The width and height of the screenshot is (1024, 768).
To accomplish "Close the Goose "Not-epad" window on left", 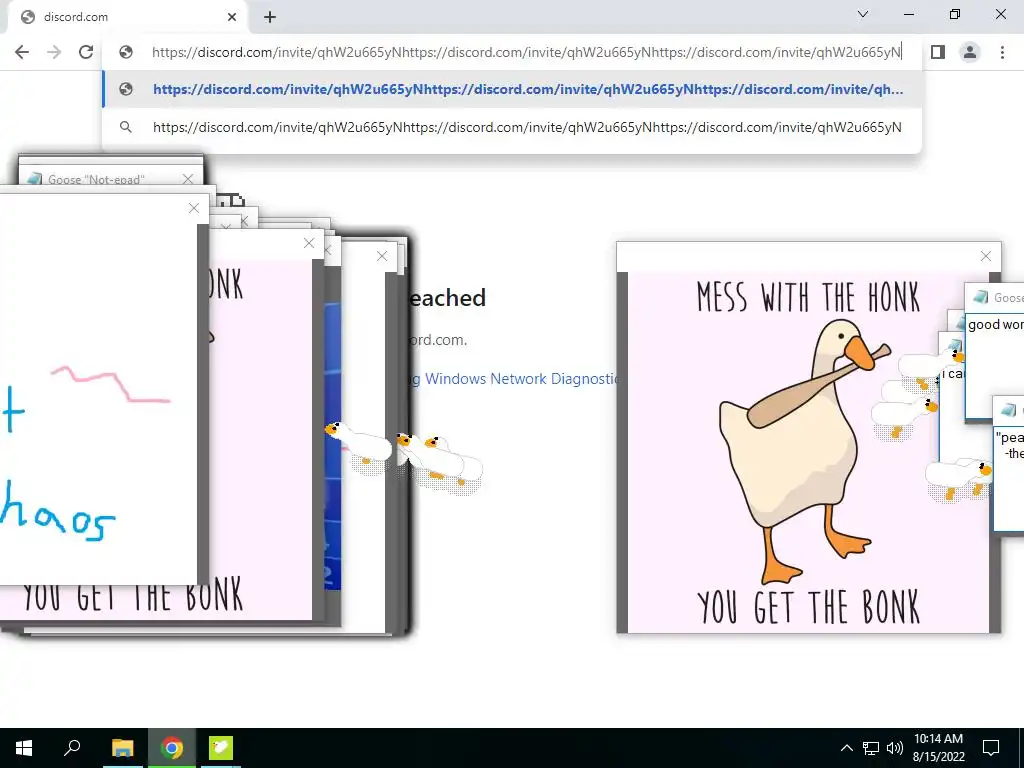I will pos(188,179).
